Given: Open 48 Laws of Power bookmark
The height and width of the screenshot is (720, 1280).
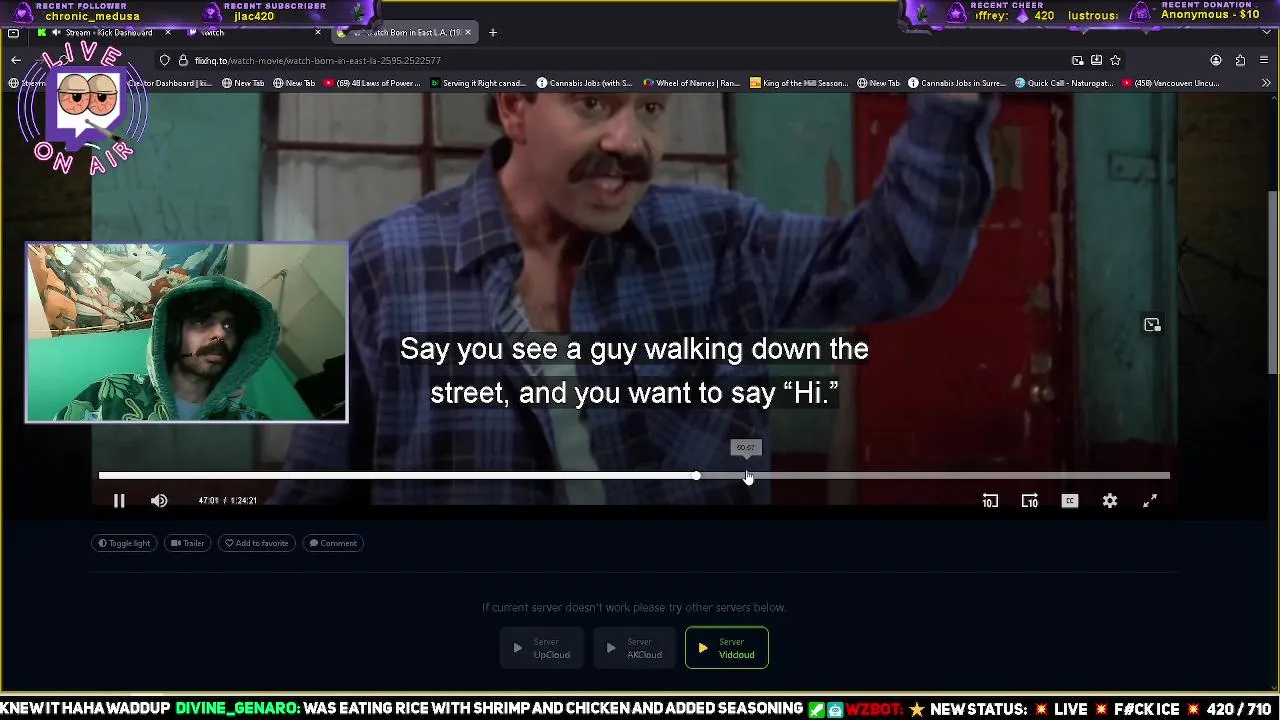Looking at the screenshot, I should [373, 84].
